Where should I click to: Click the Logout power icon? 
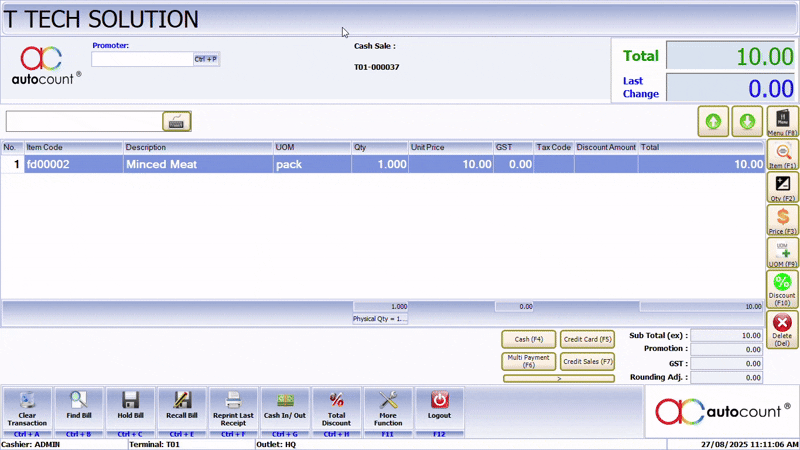tap(439, 402)
